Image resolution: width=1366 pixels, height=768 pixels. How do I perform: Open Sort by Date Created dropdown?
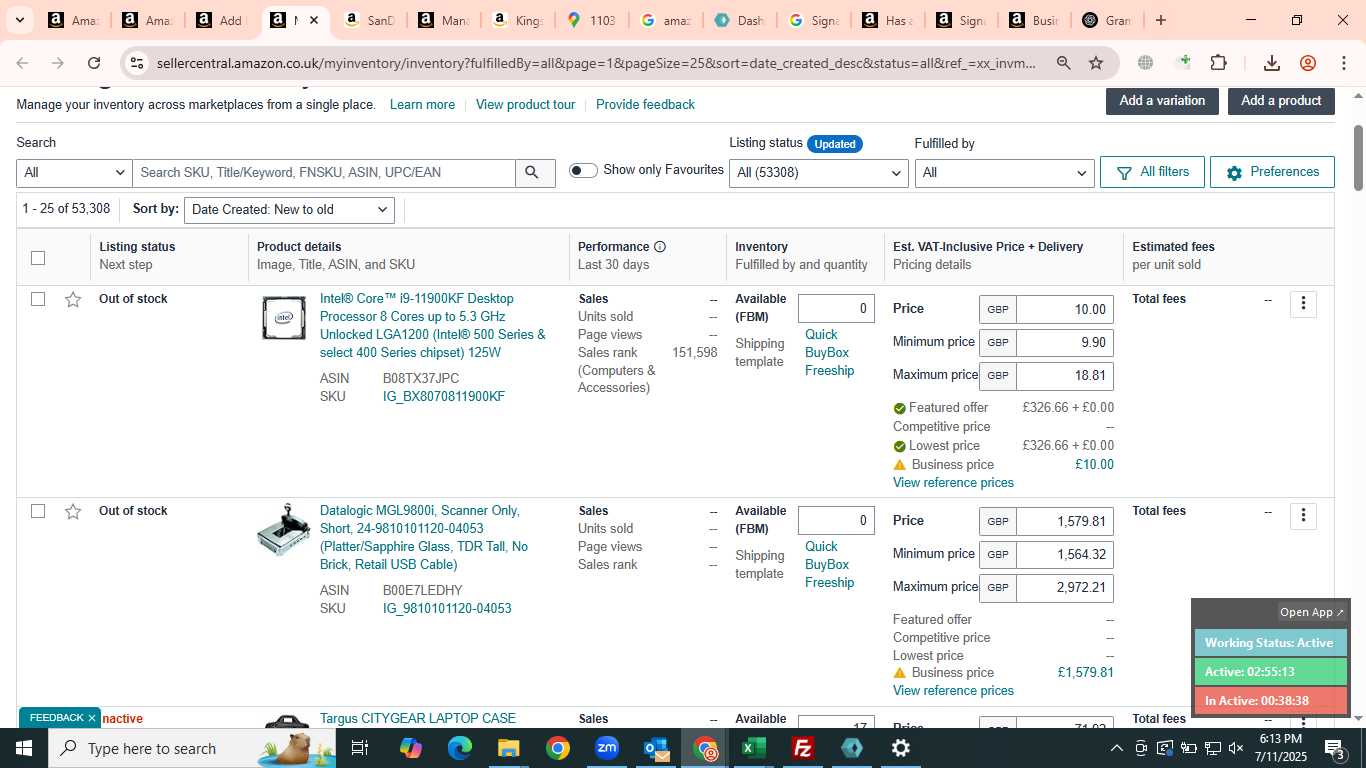pos(289,210)
